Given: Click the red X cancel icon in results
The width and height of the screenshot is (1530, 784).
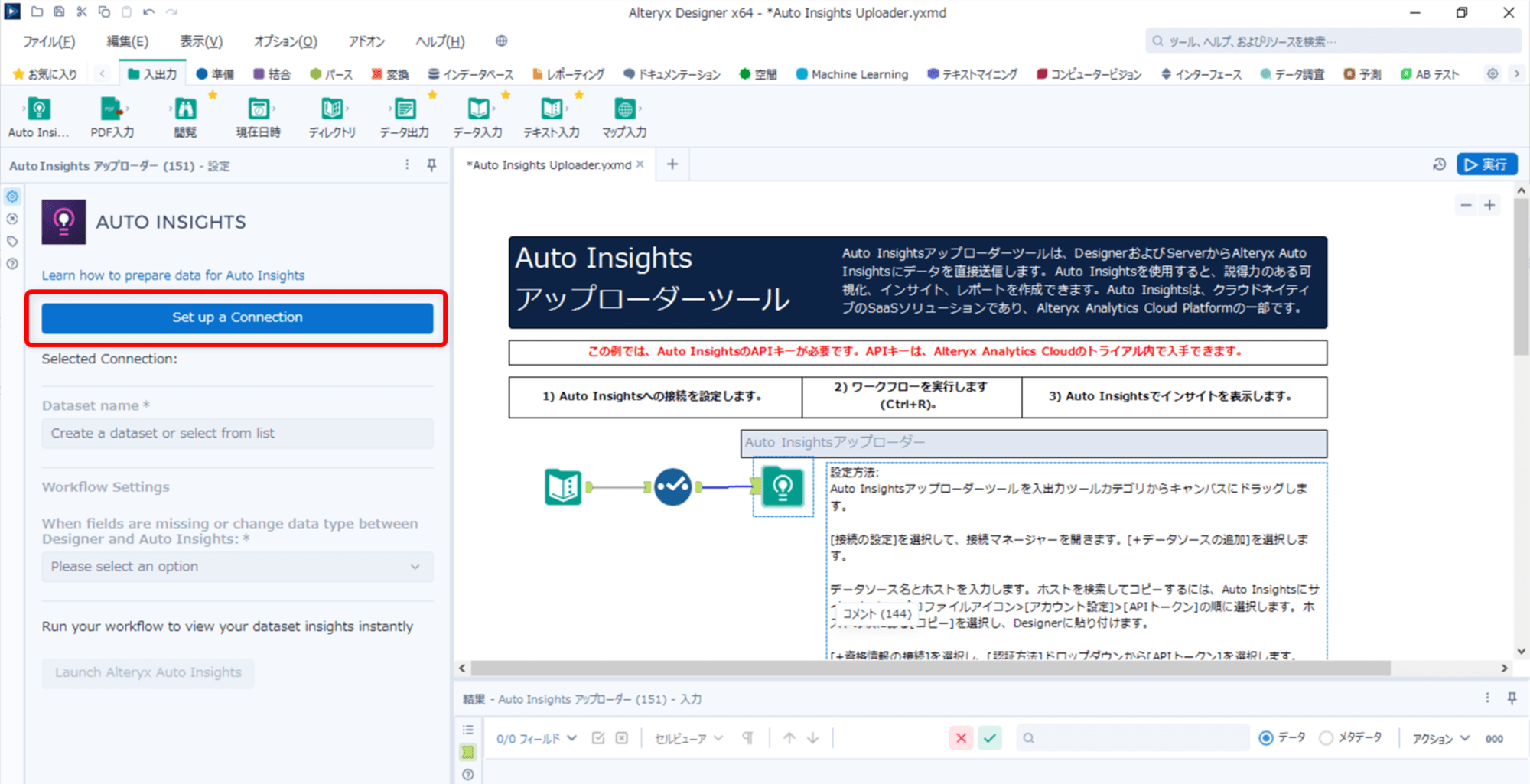Looking at the screenshot, I should coord(961,738).
